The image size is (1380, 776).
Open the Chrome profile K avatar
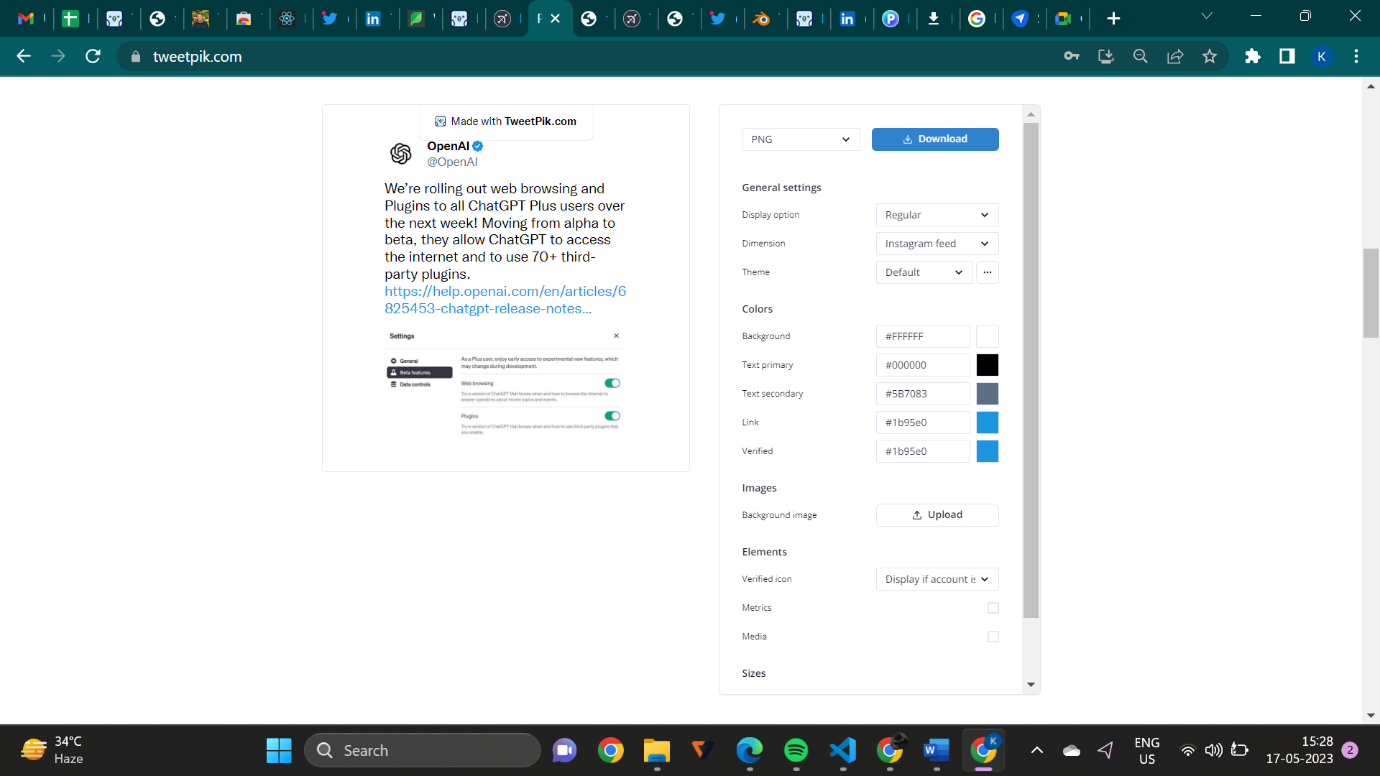coord(1321,57)
